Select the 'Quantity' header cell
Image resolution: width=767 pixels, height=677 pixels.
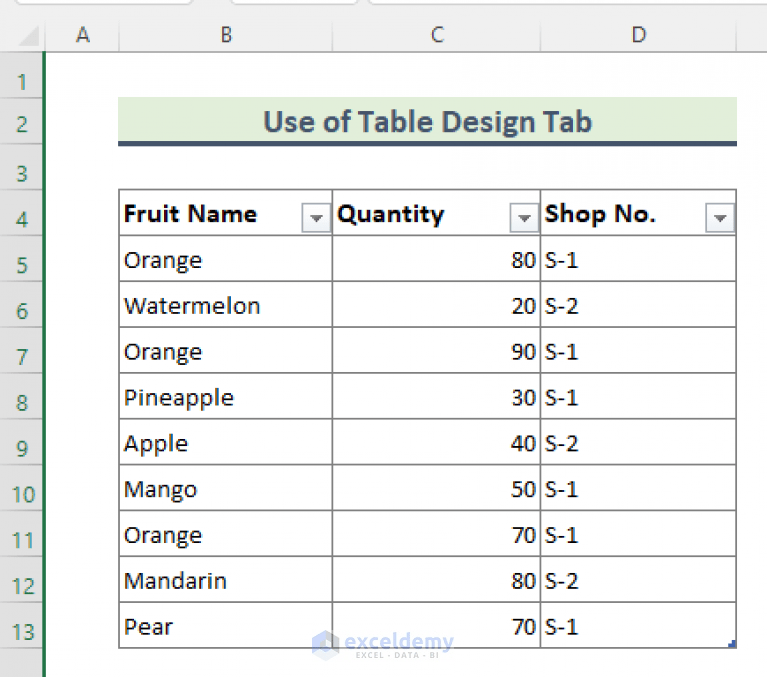click(x=436, y=213)
